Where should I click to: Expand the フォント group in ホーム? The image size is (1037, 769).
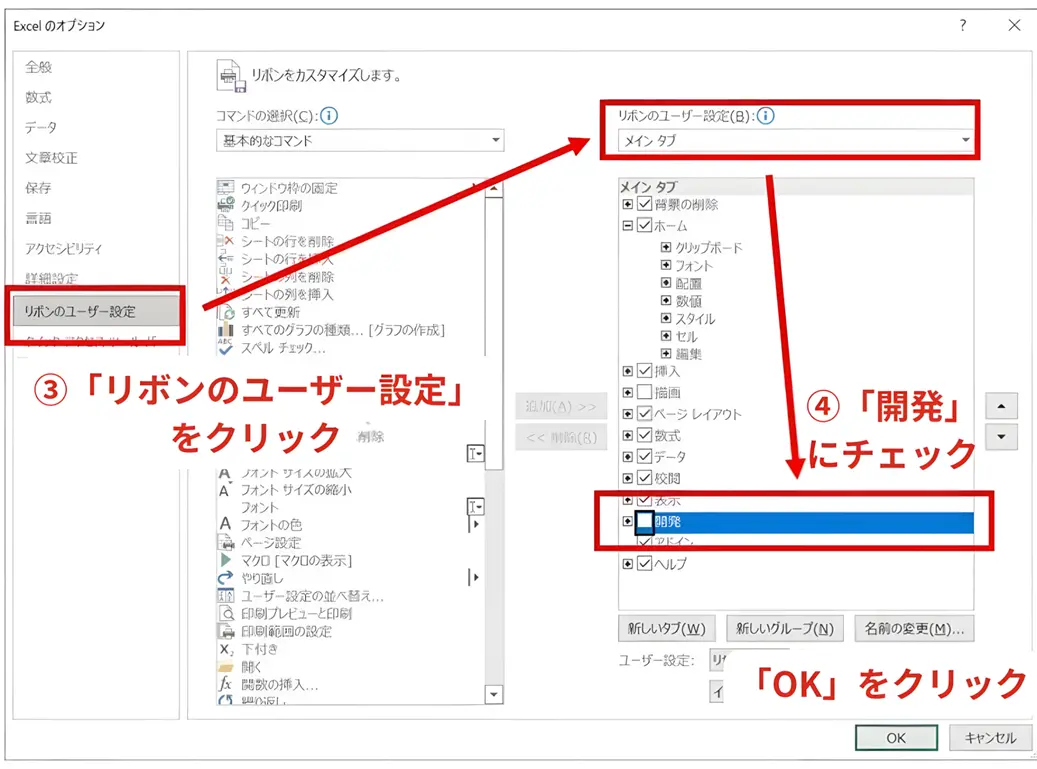coord(666,265)
